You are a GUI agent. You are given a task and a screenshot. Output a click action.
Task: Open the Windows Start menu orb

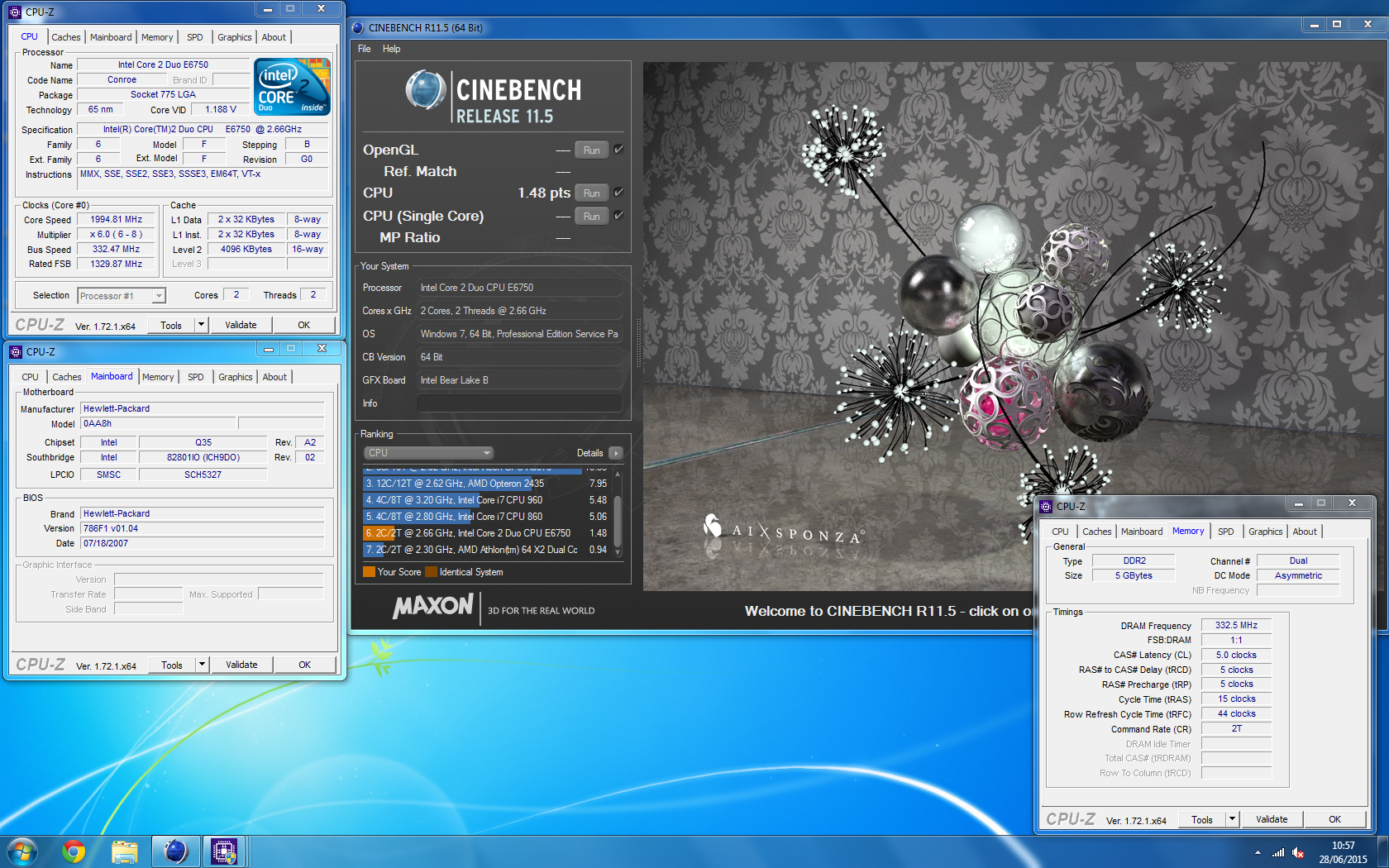pyautogui.click(x=21, y=851)
